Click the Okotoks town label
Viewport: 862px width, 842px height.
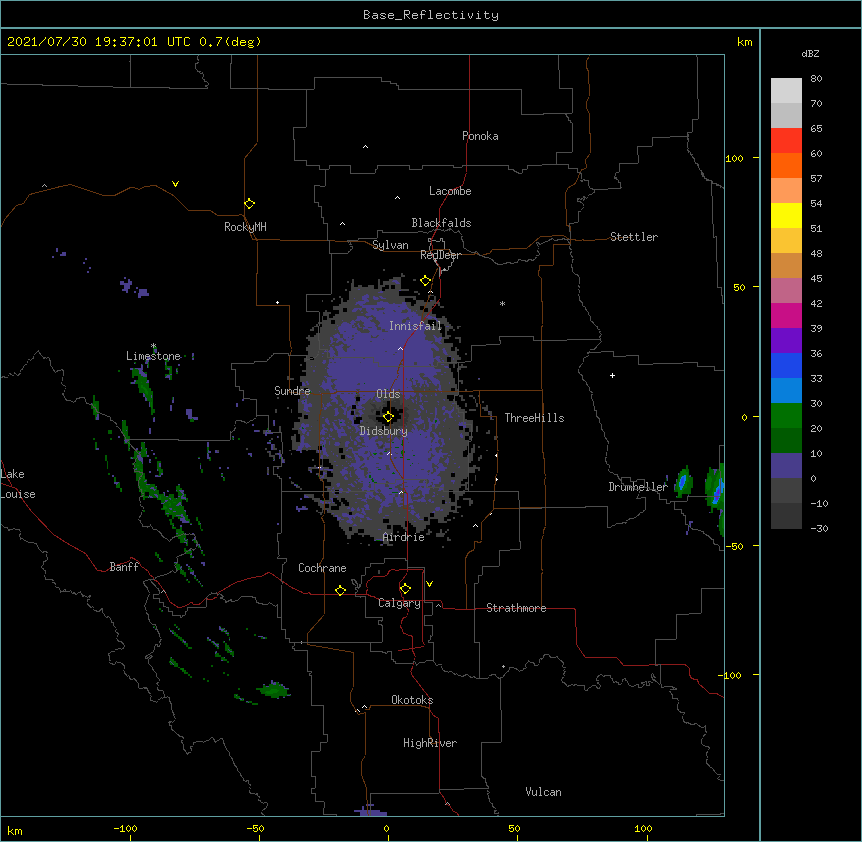click(412, 700)
